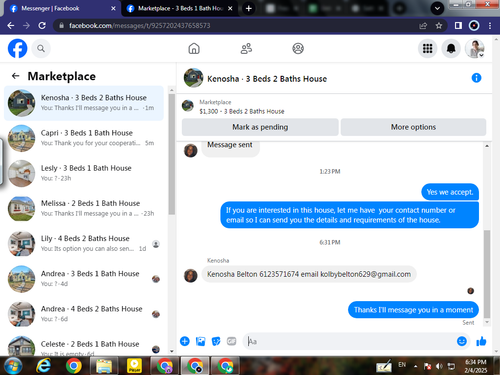The height and width of the screenshot is (375, 500).
Task: Open Chrome three-dot menu
Action: [x=490, y=26]
